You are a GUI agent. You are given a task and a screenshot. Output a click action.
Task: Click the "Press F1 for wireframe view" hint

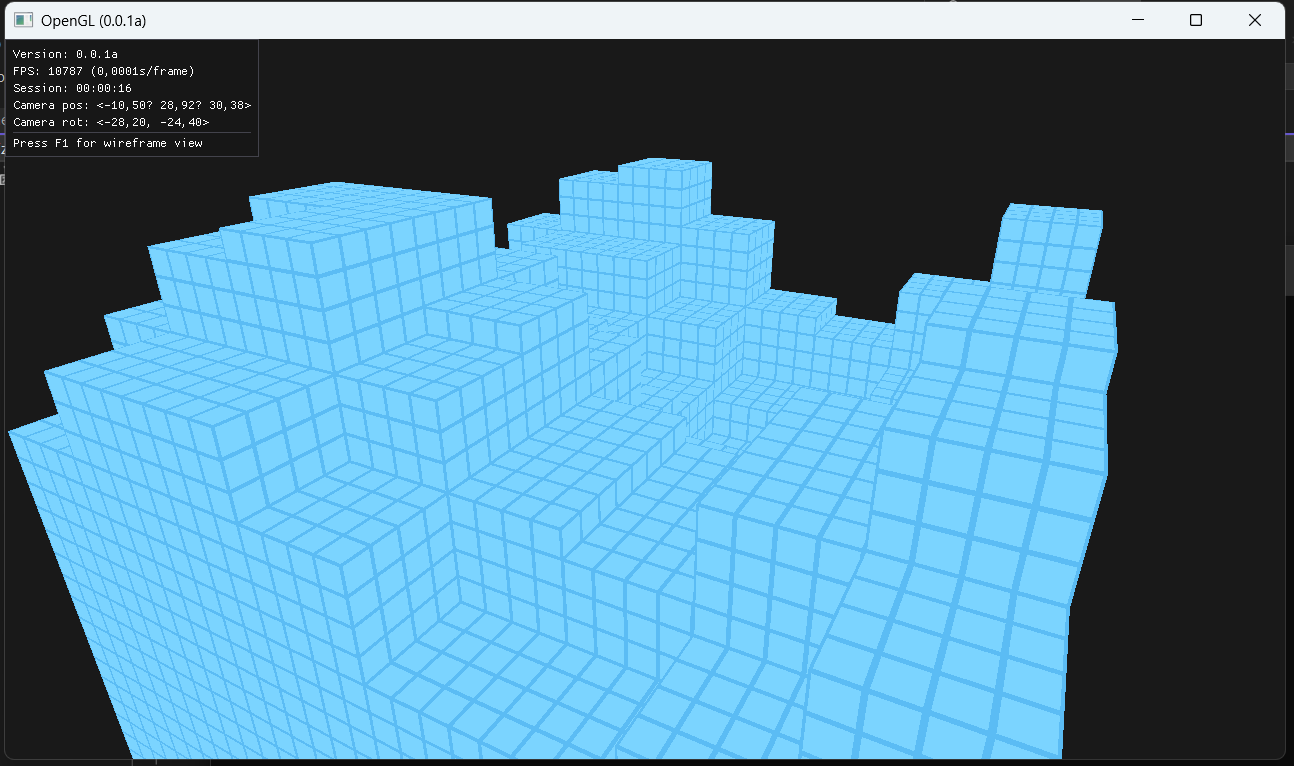point(107,143)
